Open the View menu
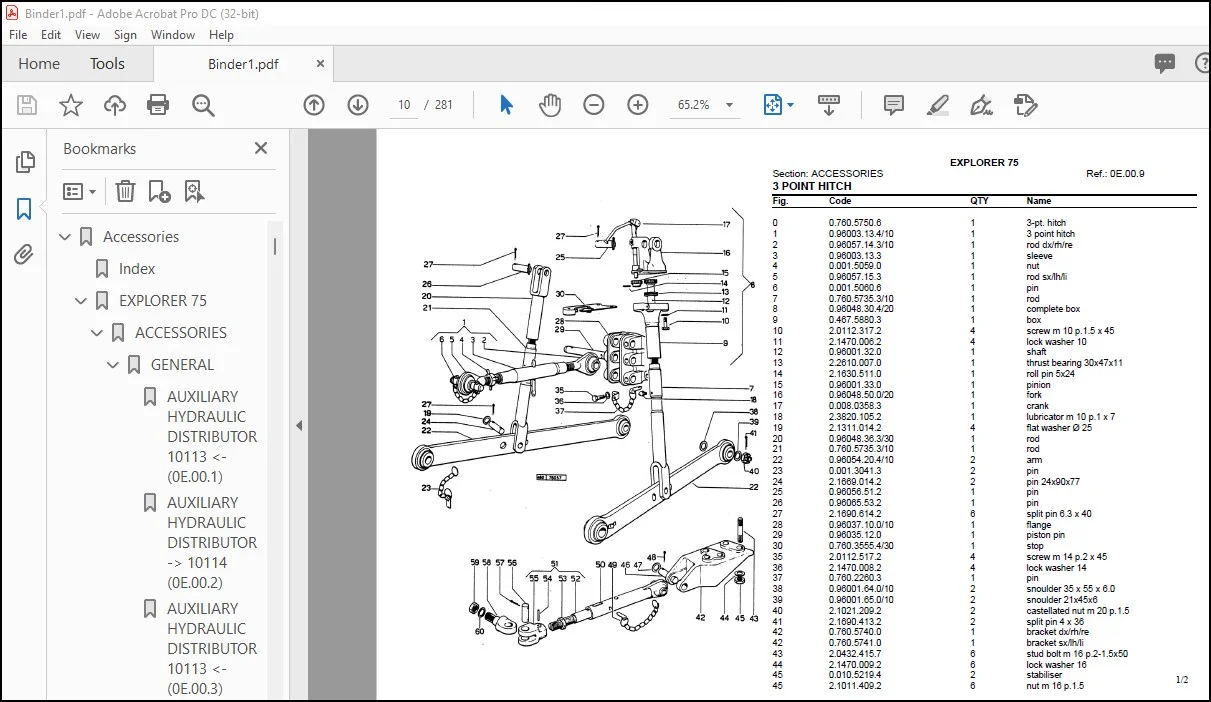Screen dimensions: 1211x702 [x=87, y=34]
